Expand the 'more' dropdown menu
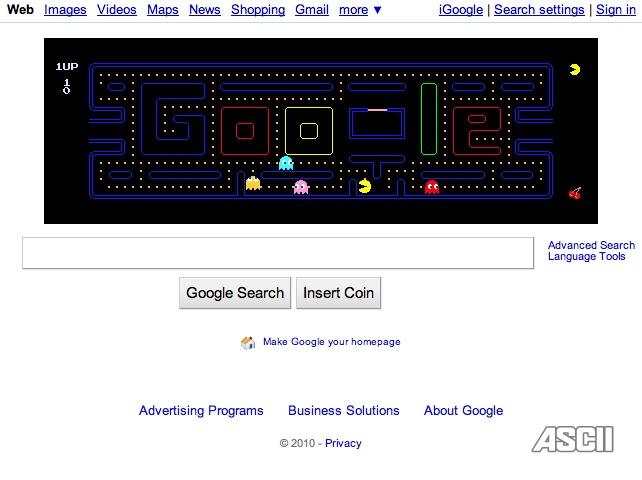Screen dimensions: 642x480 pyautogui.click(x=360, y=10)
